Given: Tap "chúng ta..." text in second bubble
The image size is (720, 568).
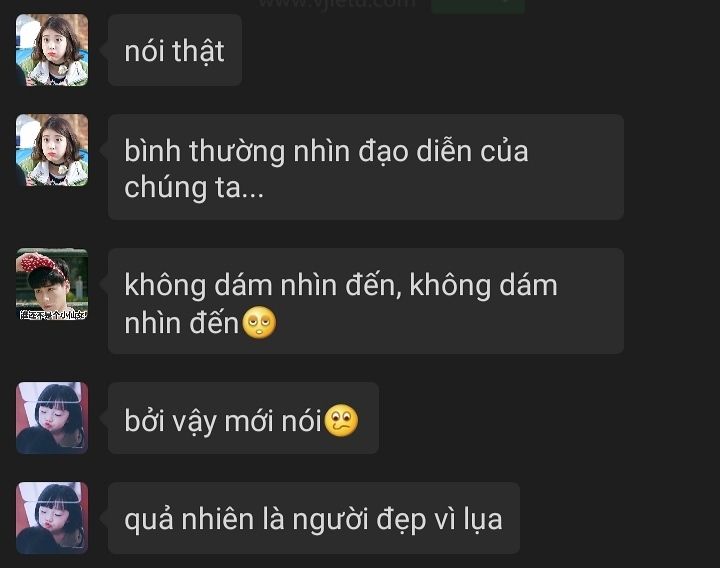Looking at the screenshot, I should tap(194, 188).
